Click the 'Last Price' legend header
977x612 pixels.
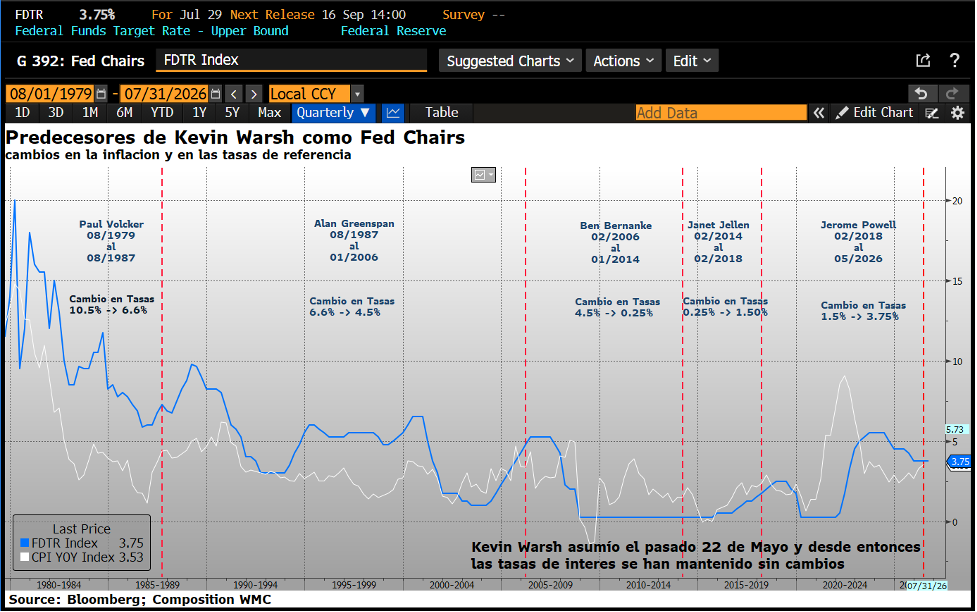click(82, 528)
